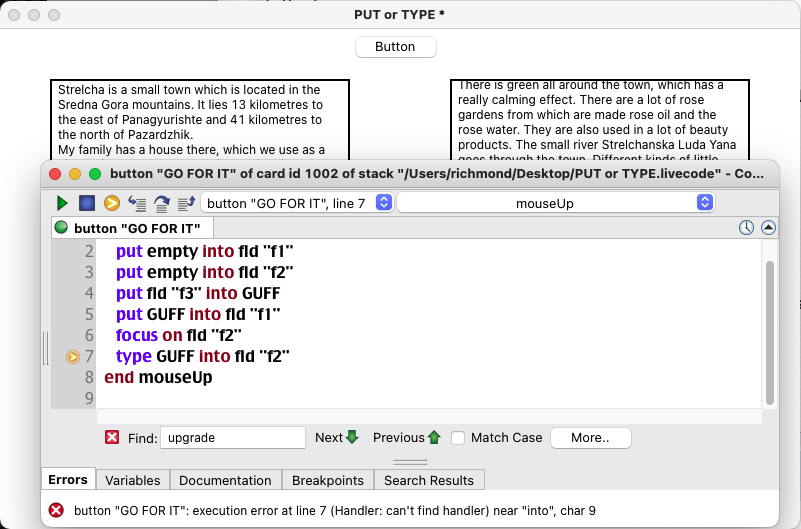Image resolution: width=801 pixels, height=529 pixels.
Task: Click the script editor vertical scrollbar
Action: [769, 330]
